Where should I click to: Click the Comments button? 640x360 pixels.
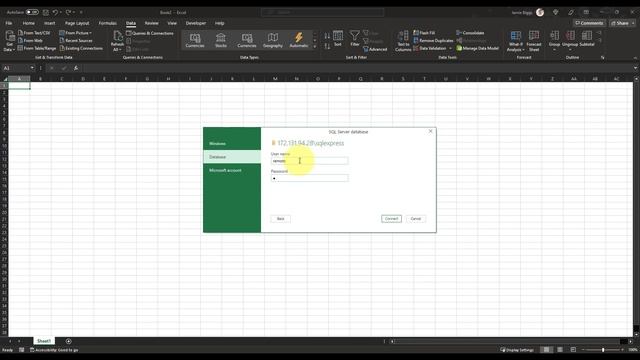pyautogui.click(x=589, y=23)
